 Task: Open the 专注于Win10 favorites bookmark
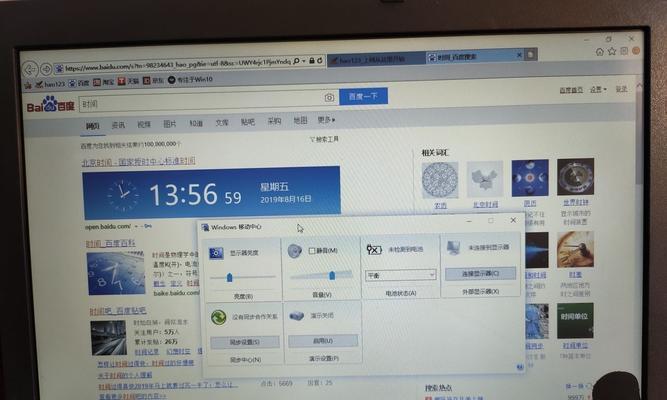[190, 80]
